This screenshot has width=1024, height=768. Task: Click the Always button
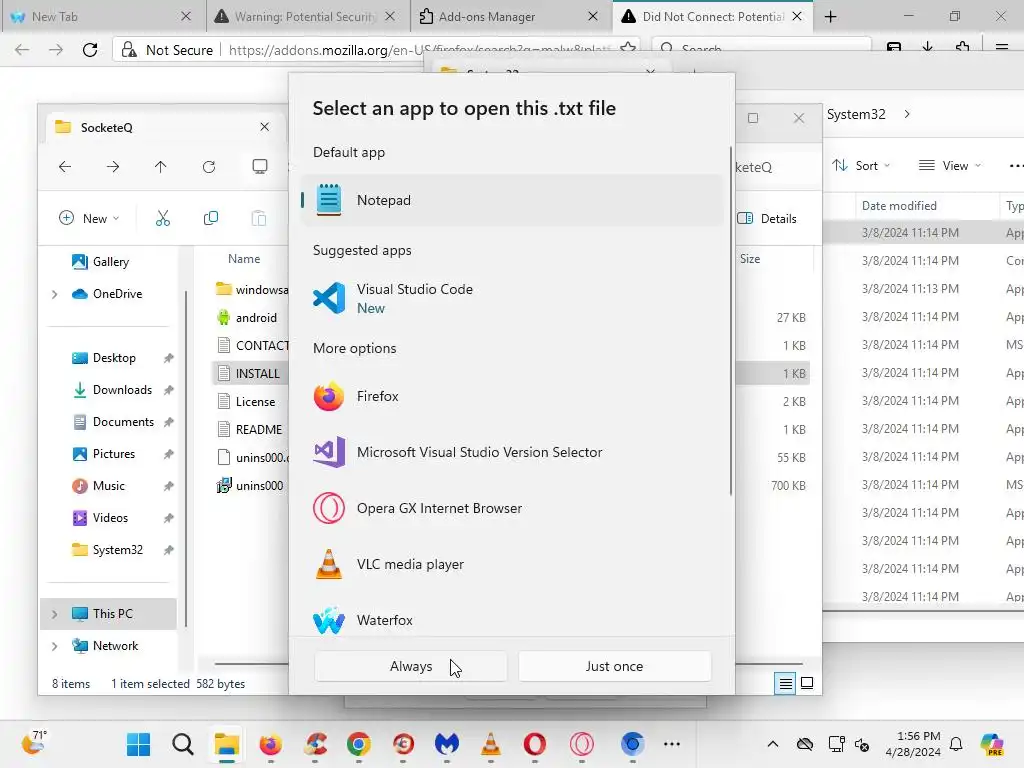click(x=411, y=666)
